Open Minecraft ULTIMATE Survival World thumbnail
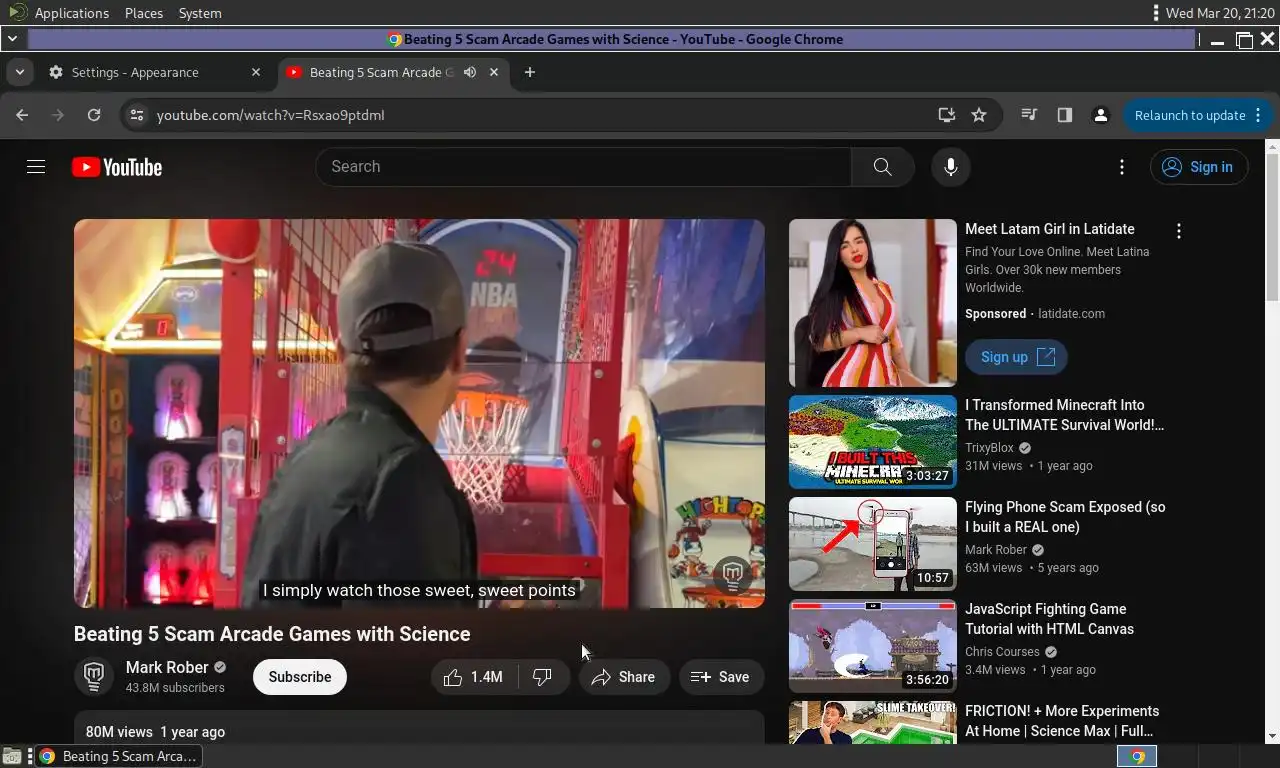The height and width of the screenshot is (768, 1280). [872, 442]
